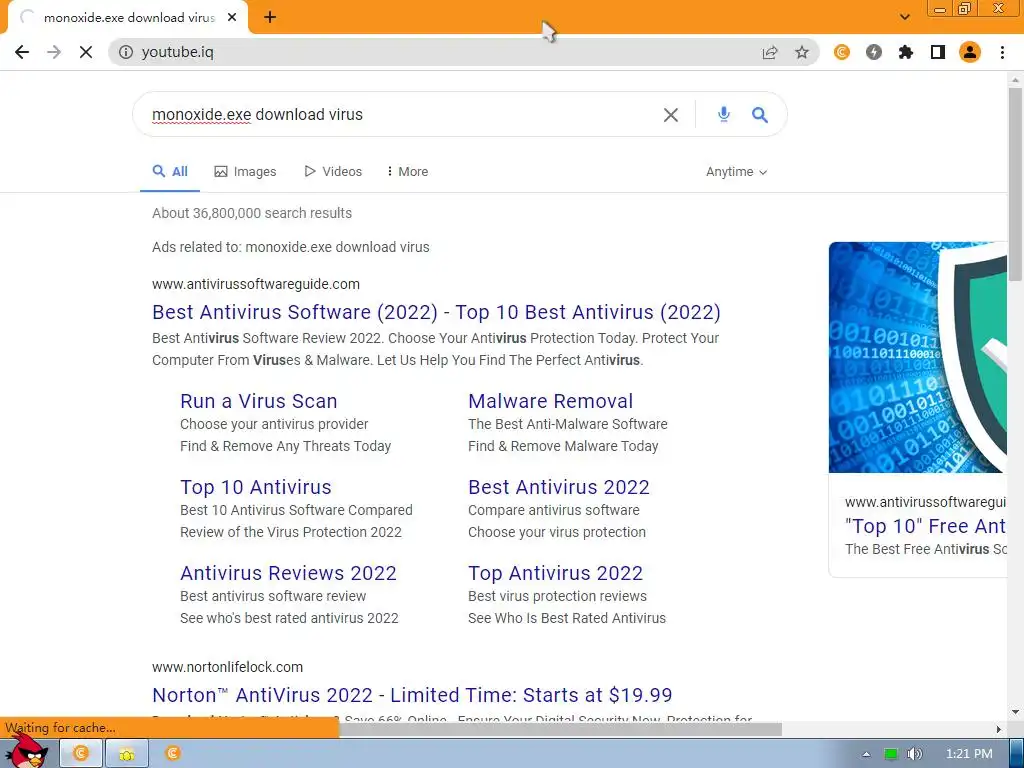Click the About 36,800,000 search results text
The image size is (1024, 768).
[x=252, y=213]
